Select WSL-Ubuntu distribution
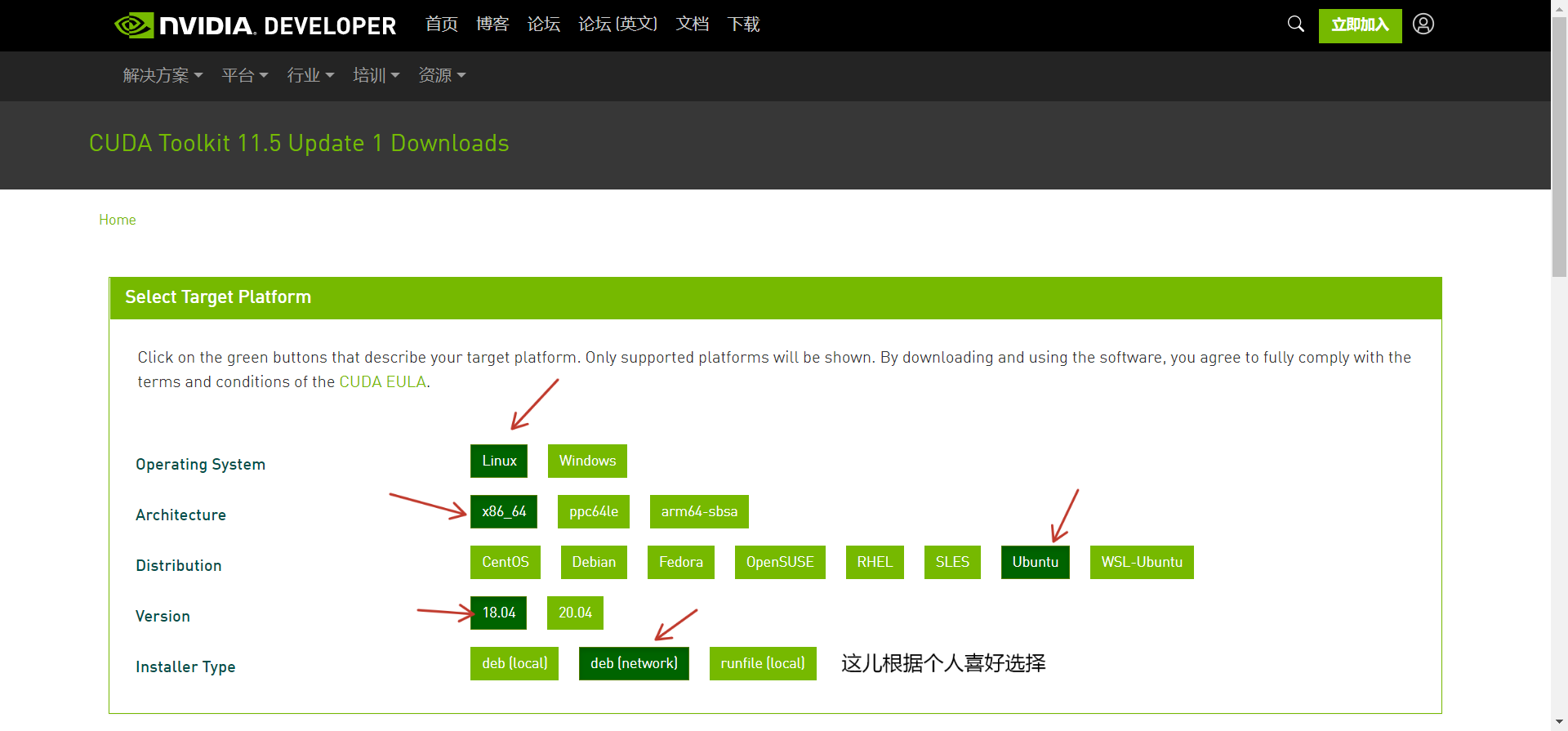The width and height of the screenshot is (1568, 731). click(1142, 562)
